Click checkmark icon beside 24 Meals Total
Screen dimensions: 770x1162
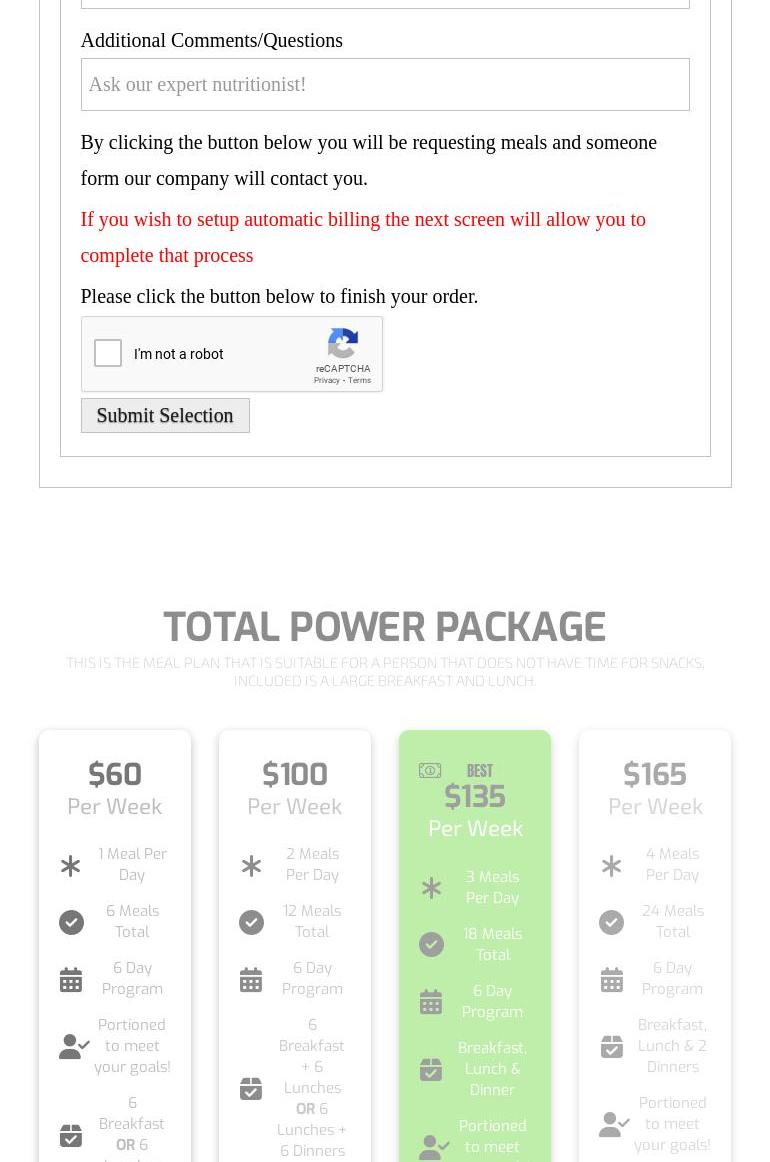click(611, 922)
